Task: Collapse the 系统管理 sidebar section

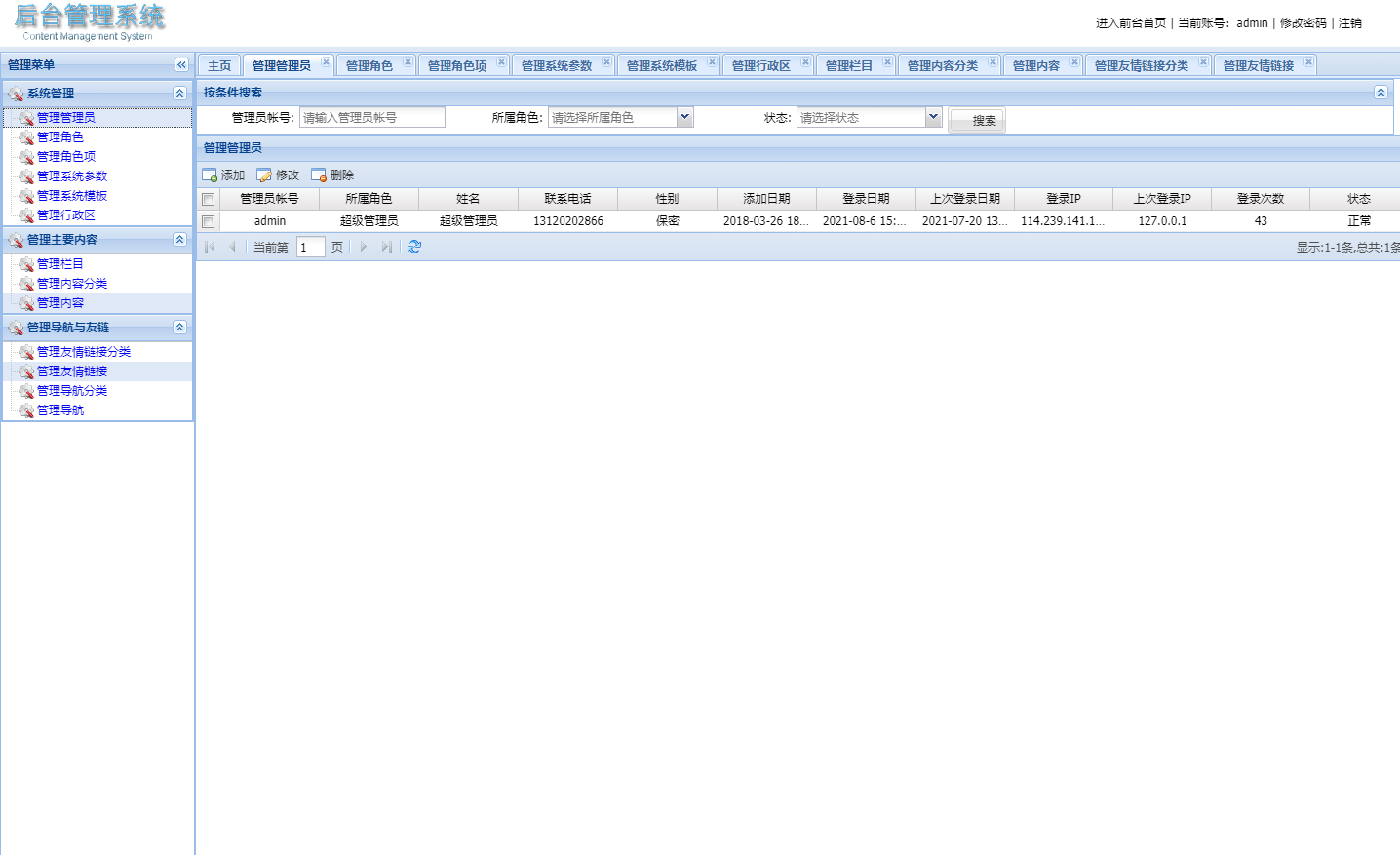Action: (179, 93)
